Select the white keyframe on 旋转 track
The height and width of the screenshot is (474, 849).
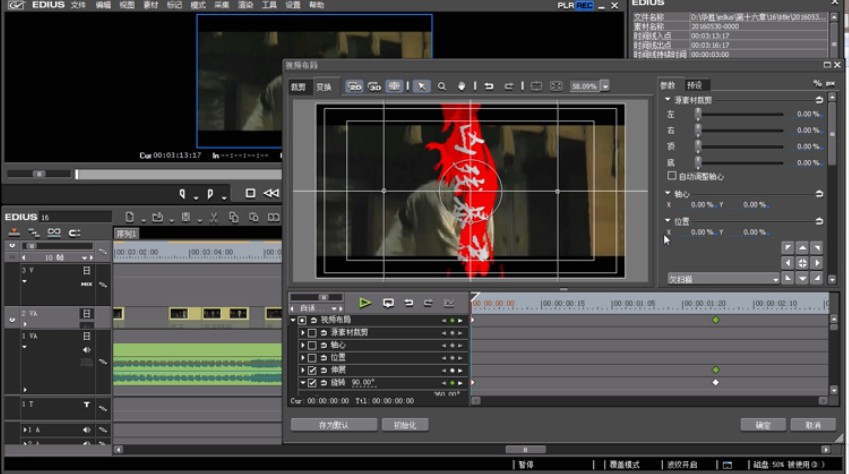coord(715,382)
